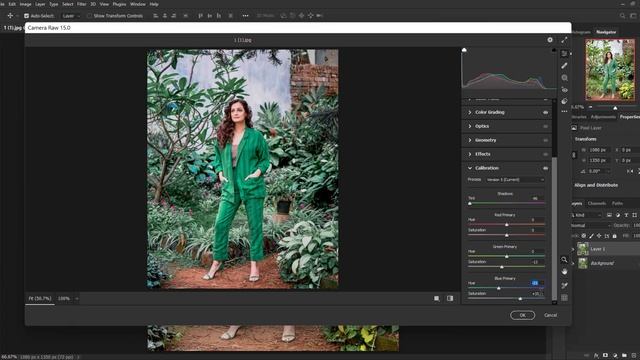This screenshot has height=360, width=640.
Task: Select the Hand tool in Camera Raw
Action: pos(564,271)
